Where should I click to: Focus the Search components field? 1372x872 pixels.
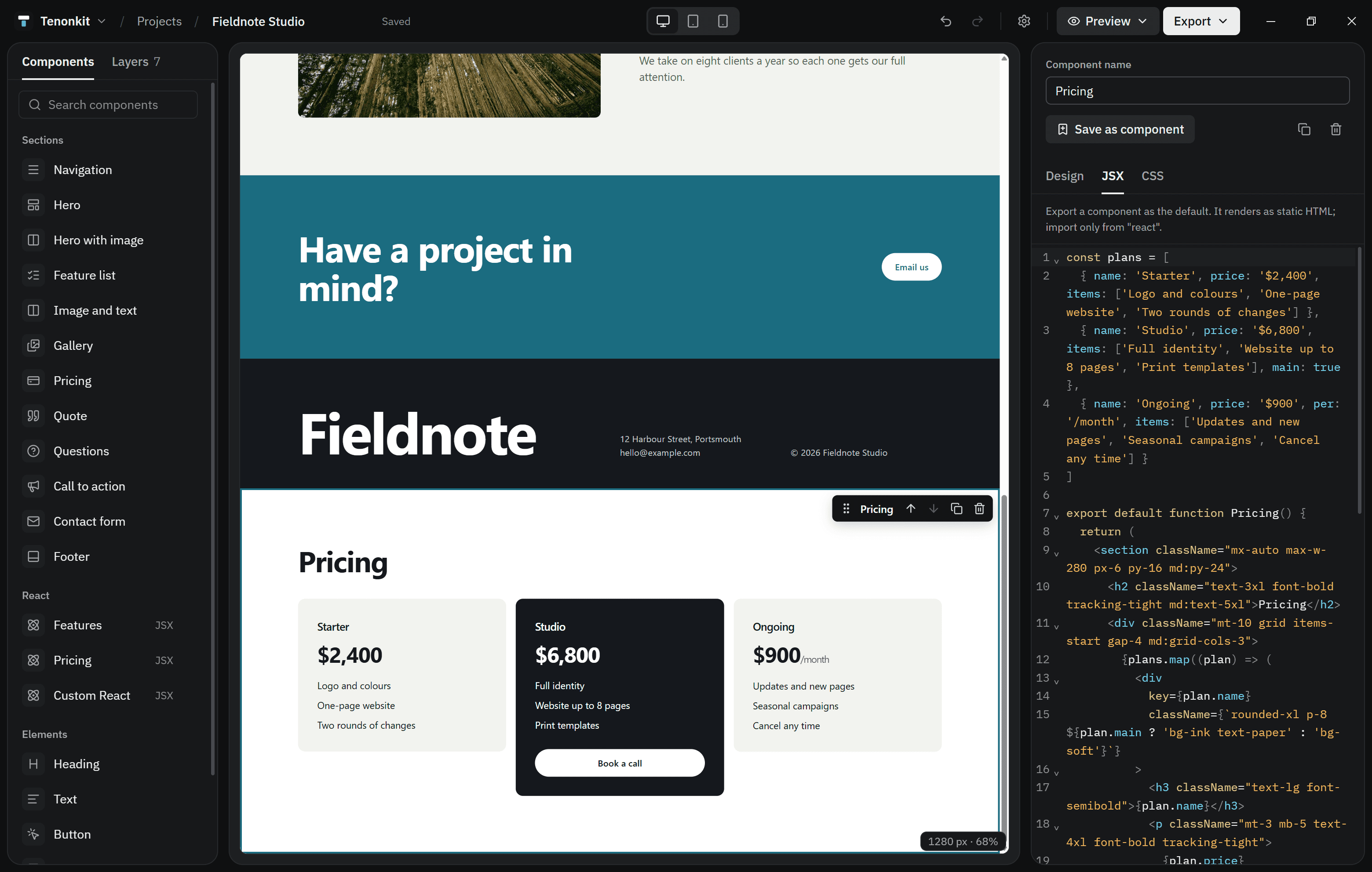pyautogui.click(x=108, y=105)
